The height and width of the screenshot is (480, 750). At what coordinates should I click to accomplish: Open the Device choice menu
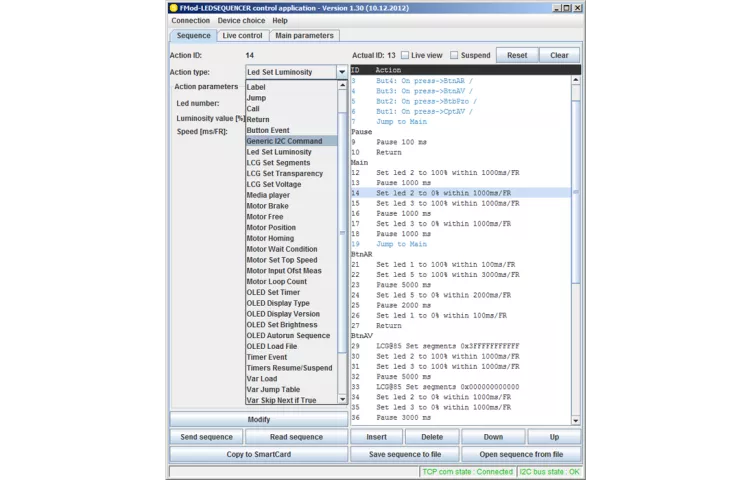click(241, 20)
